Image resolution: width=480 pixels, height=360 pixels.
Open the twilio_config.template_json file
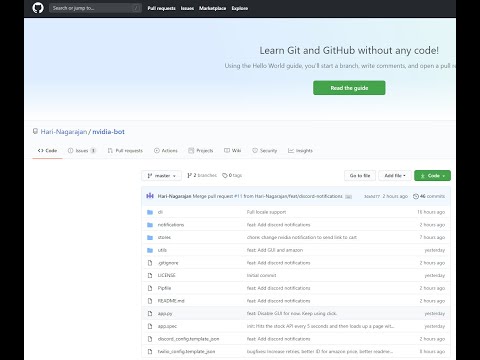point(186,351)
